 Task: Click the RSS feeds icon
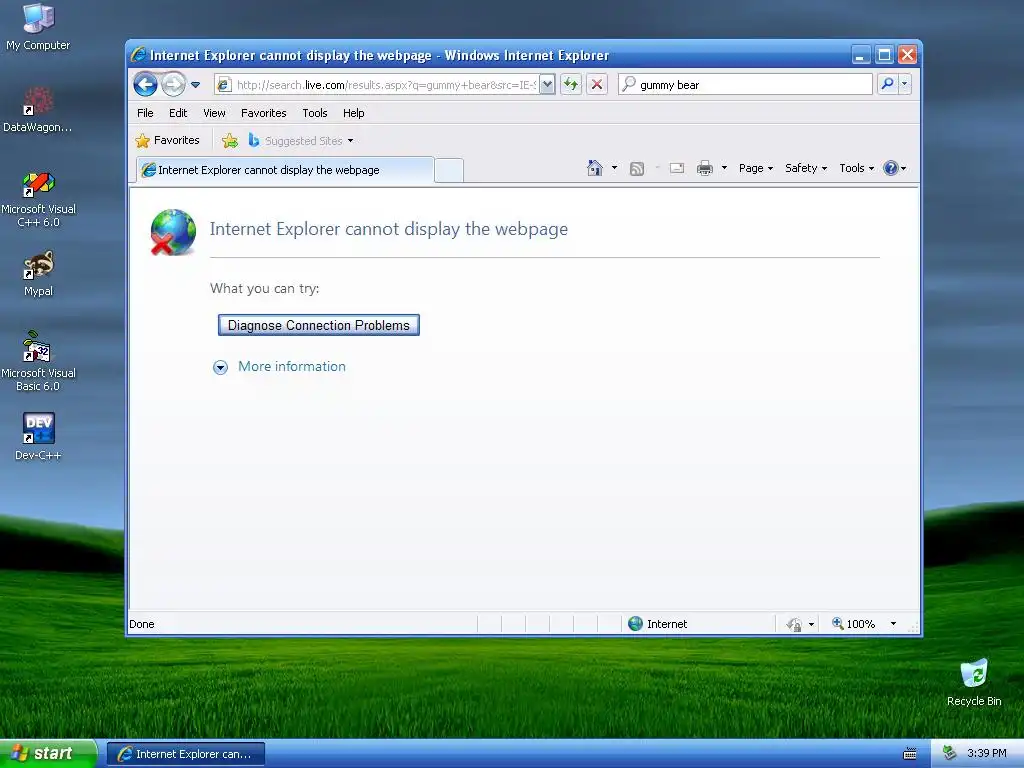point(636,168)
